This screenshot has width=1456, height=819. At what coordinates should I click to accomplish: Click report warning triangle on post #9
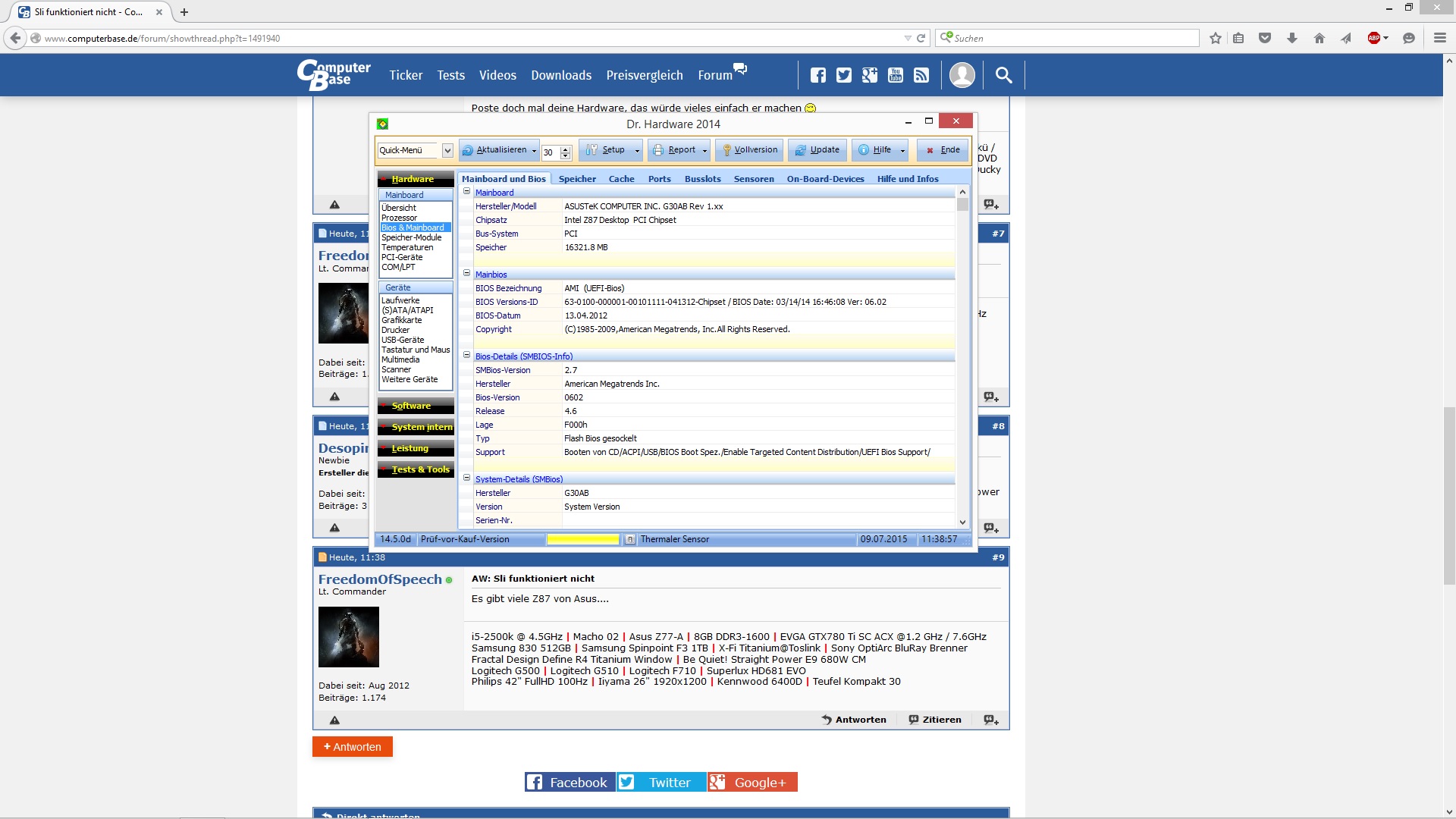[x=334, y=720]
